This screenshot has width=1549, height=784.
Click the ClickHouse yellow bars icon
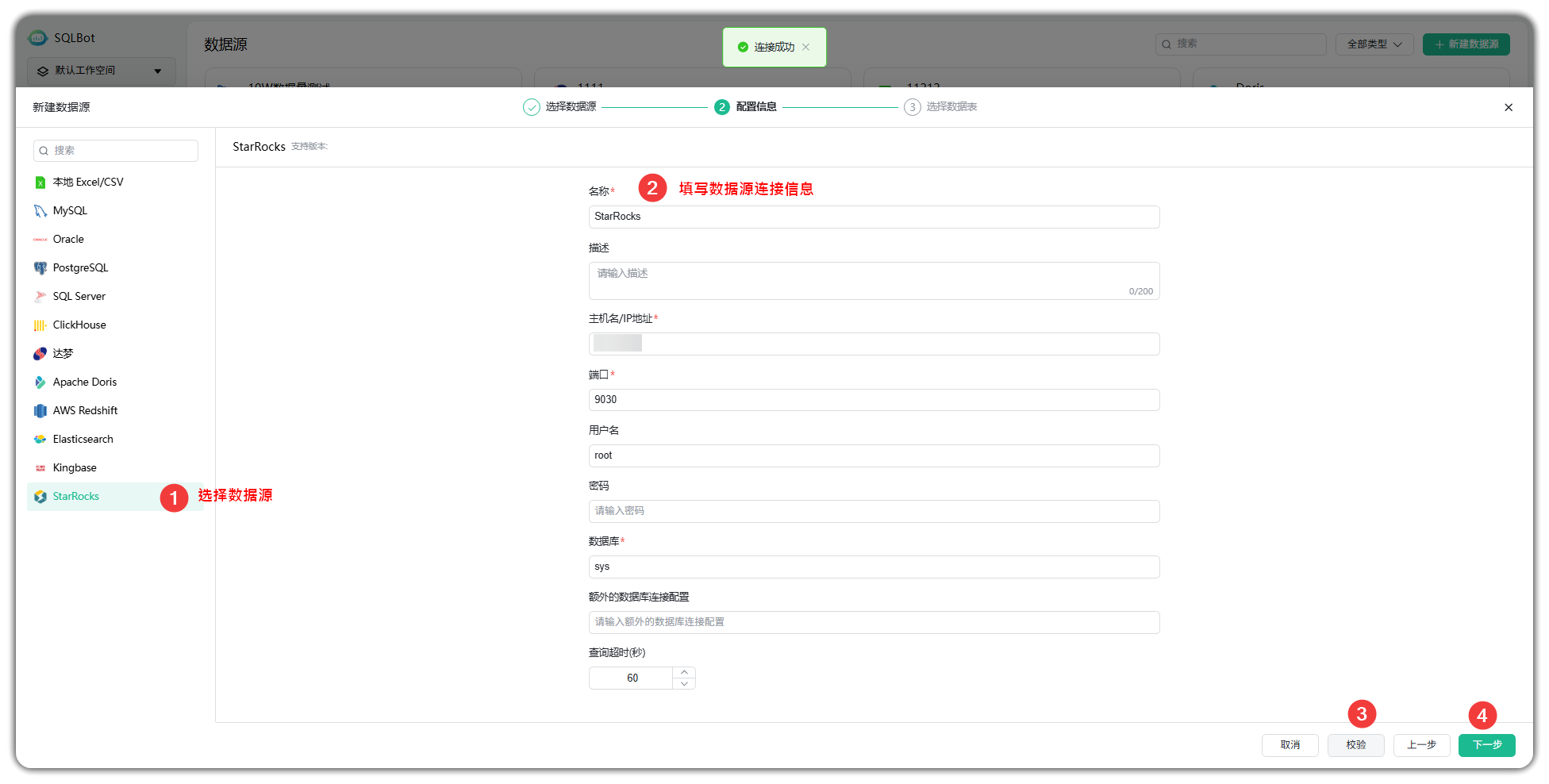[x=40, y=325]
